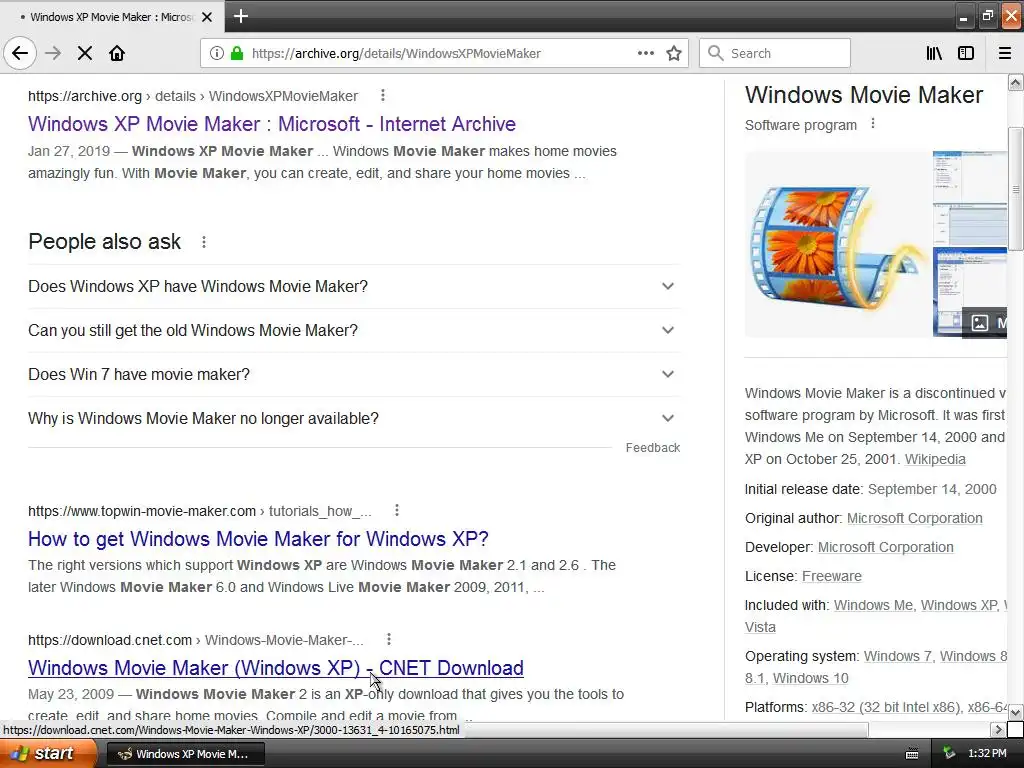Click the People also ask heading

click(x=104, y=242)
